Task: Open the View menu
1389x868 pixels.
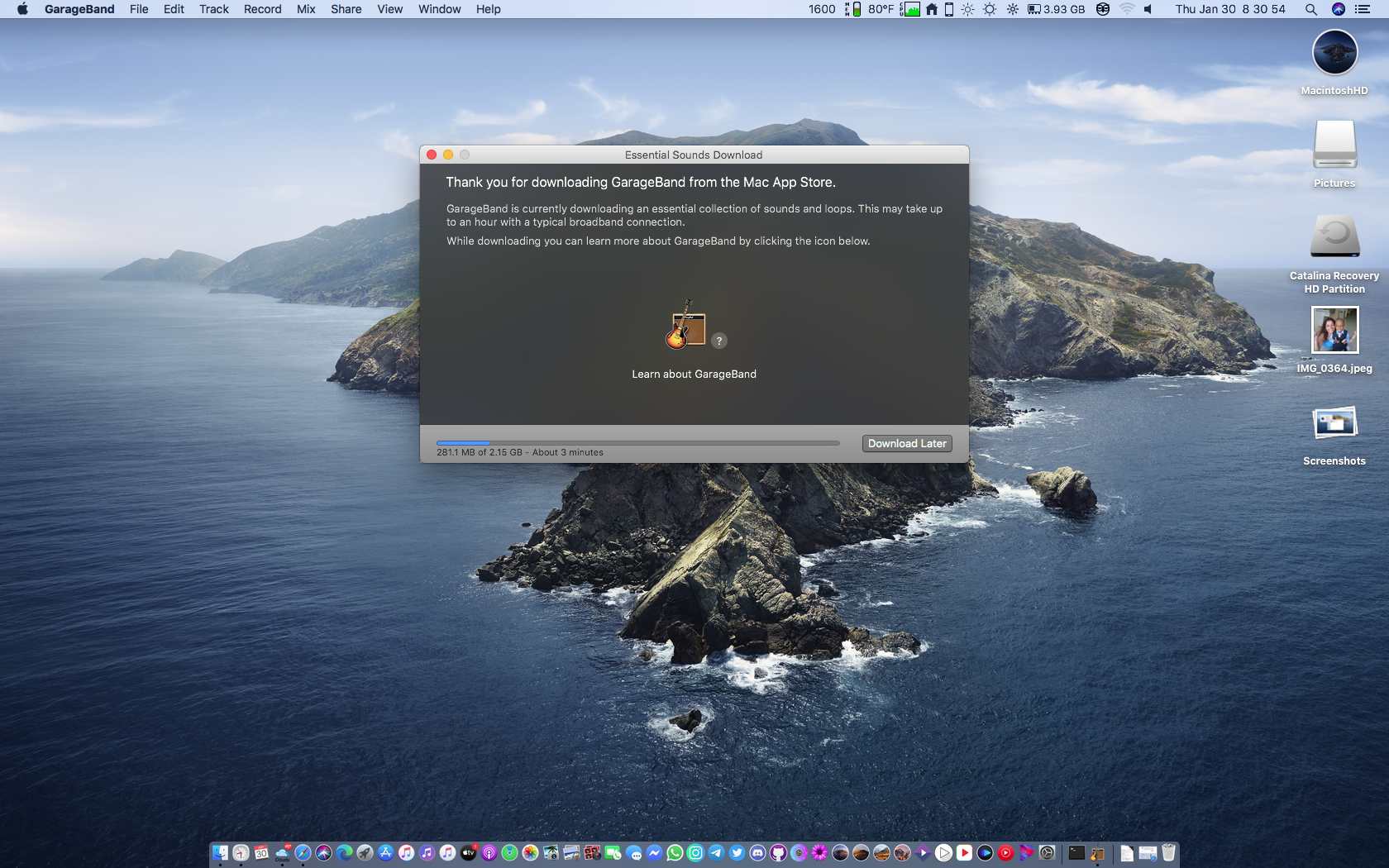Action: click(x=390, y=9)
